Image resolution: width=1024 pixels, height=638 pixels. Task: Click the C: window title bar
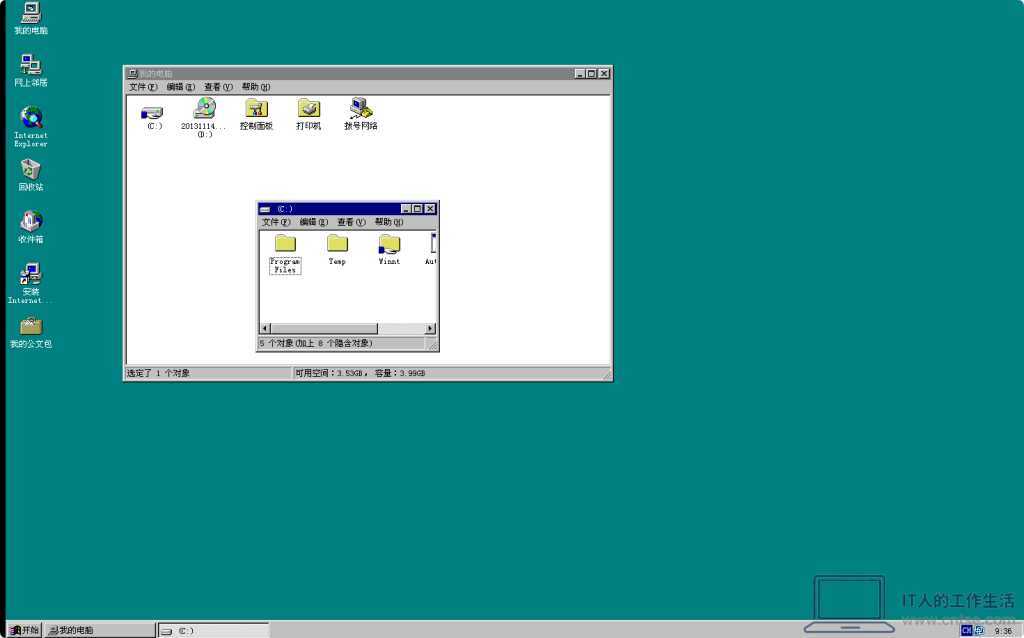pos(347,209)
